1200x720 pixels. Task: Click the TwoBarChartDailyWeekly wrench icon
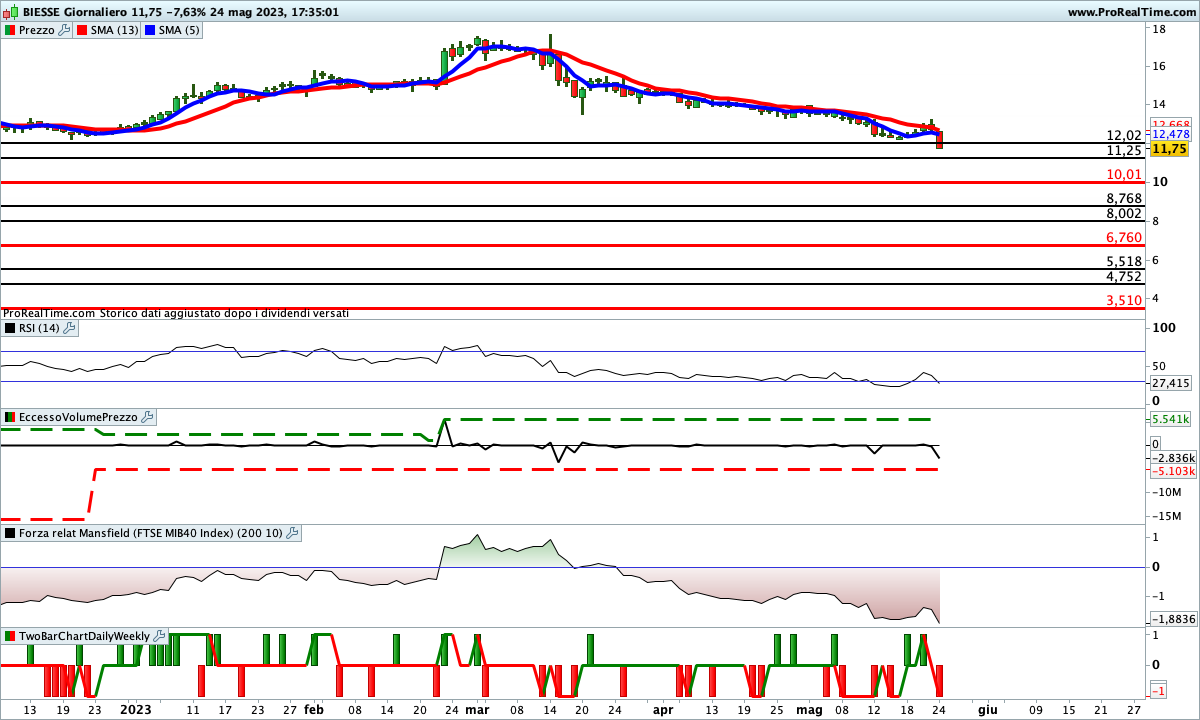[x=160, y=636]
